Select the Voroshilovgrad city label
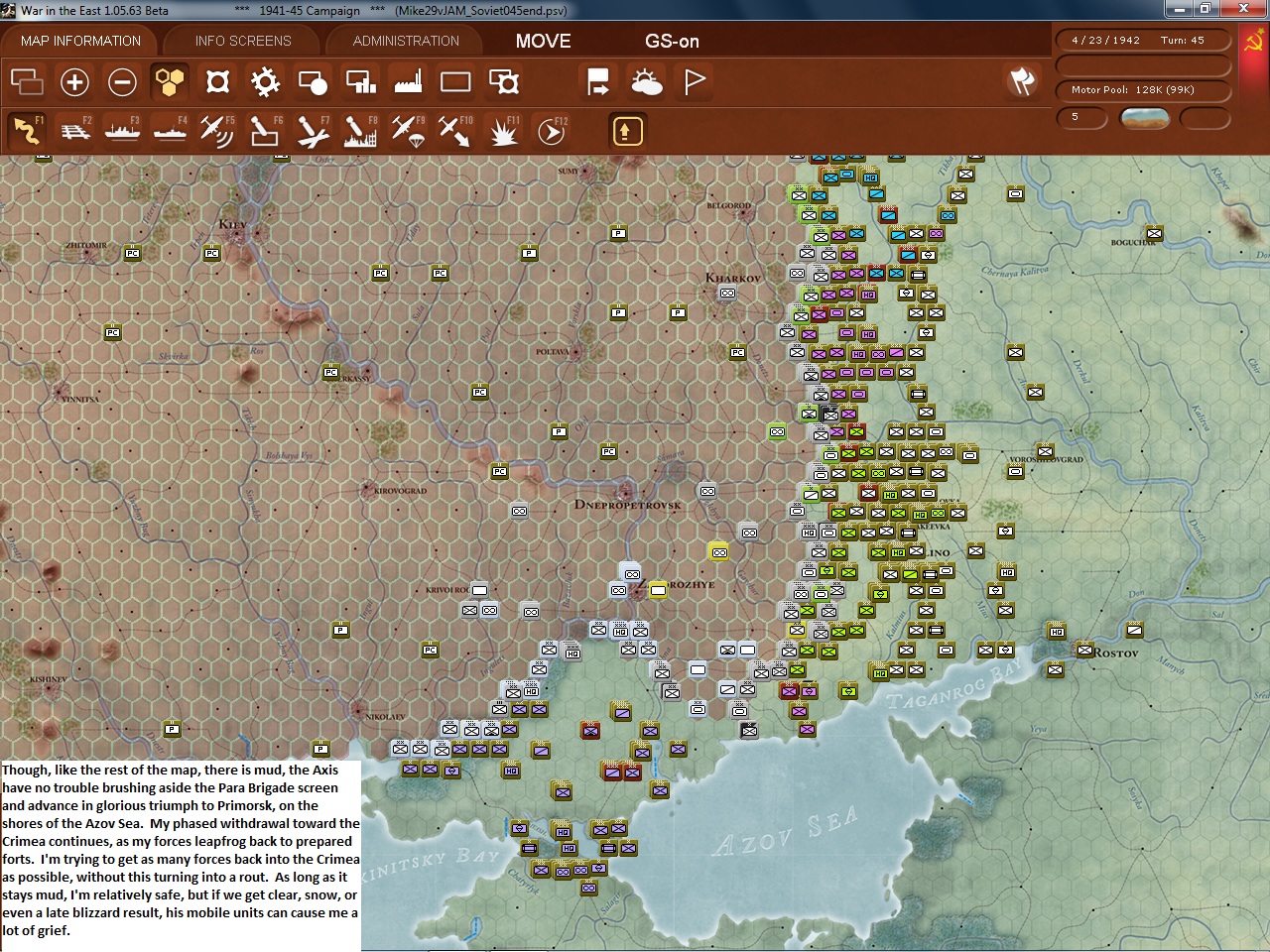 (x=1047, y=460)
